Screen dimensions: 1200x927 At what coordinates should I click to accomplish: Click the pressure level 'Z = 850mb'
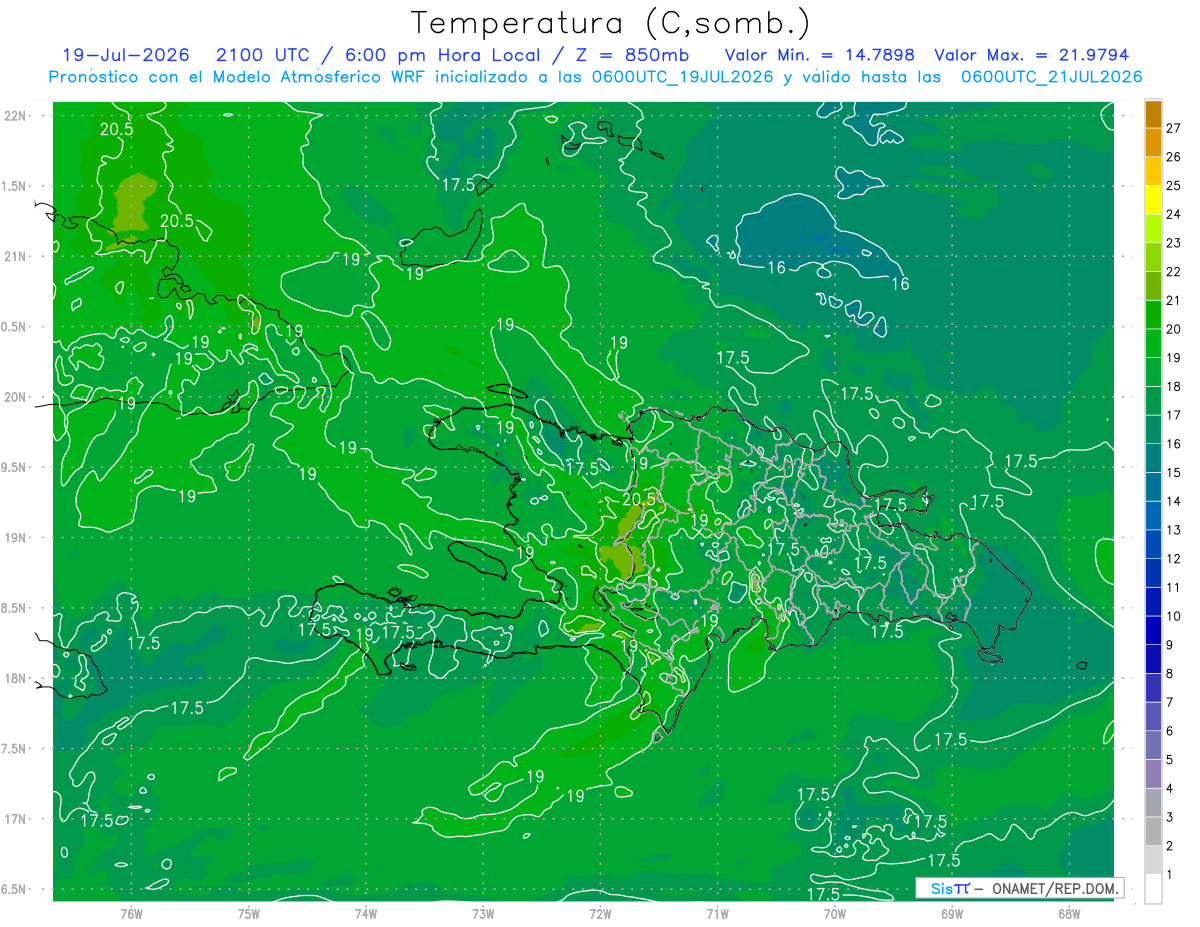pos(628,55)
